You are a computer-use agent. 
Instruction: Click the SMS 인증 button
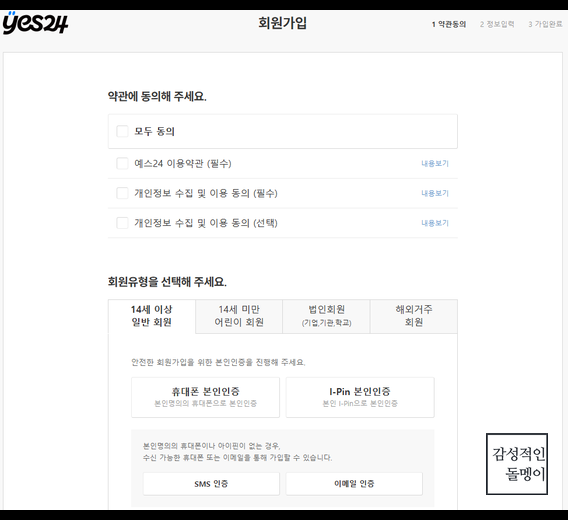pos(211,484)
